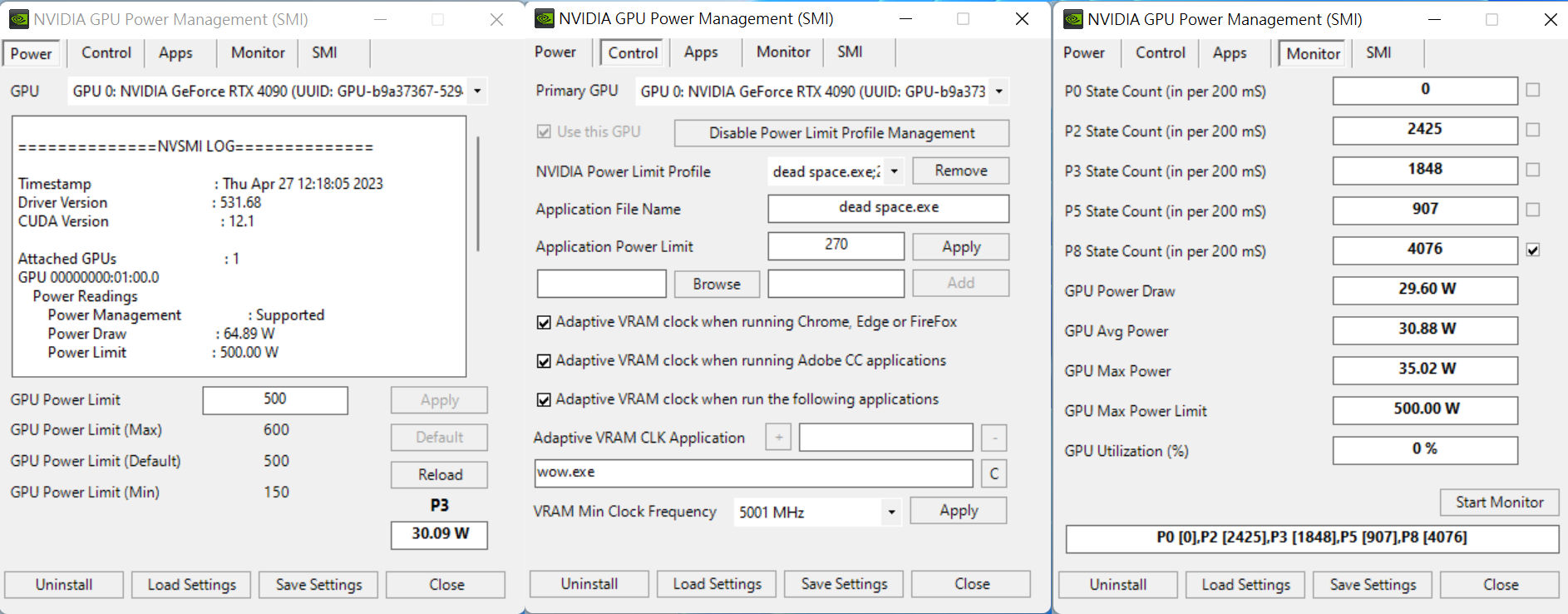1568x614 pixels.
Task: Enable the P0 State Count checkbox
Action: (x=1533, y=90)
